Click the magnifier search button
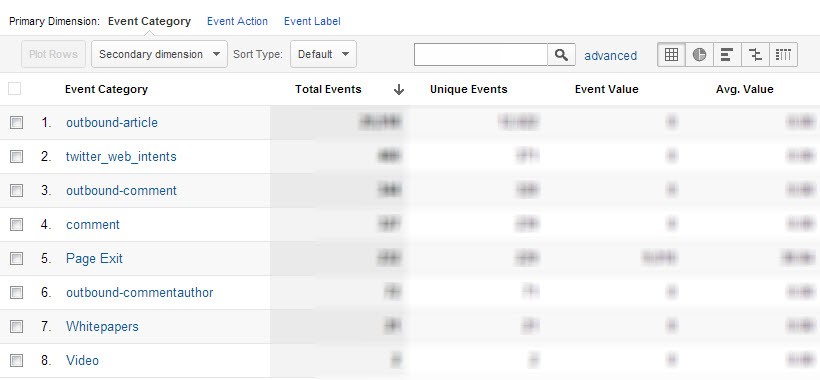Image resolution: width=820 pixels, height=380 pixels. (x=561, y=54)
